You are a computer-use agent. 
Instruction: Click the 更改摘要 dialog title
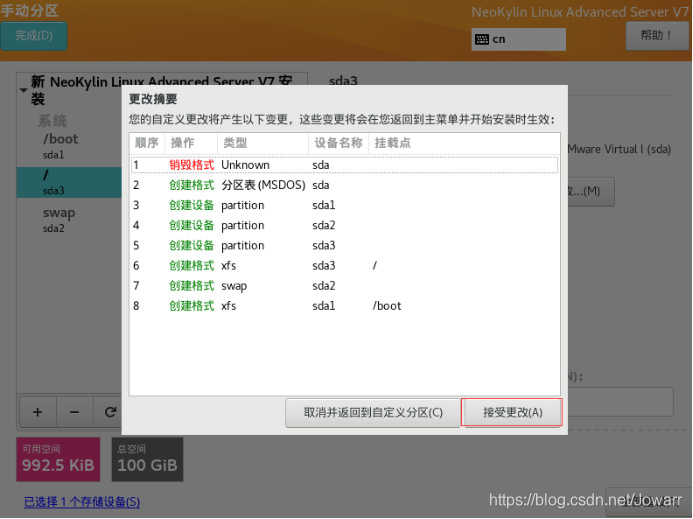[153, 99]
